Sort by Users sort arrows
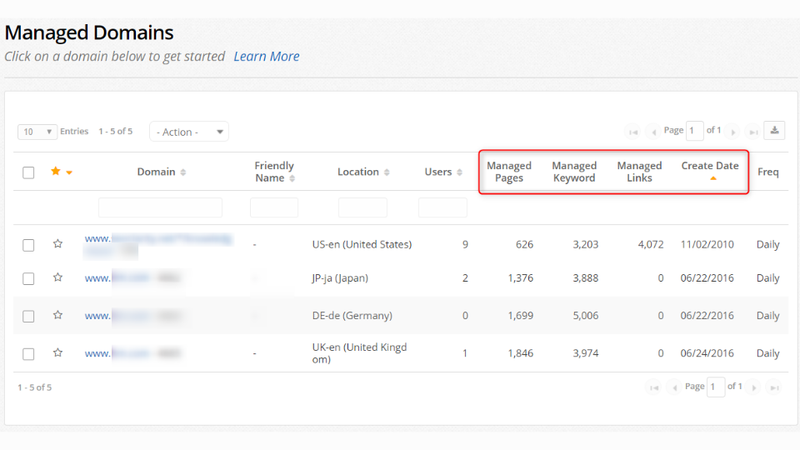The image size is (800, 450). 460,172
